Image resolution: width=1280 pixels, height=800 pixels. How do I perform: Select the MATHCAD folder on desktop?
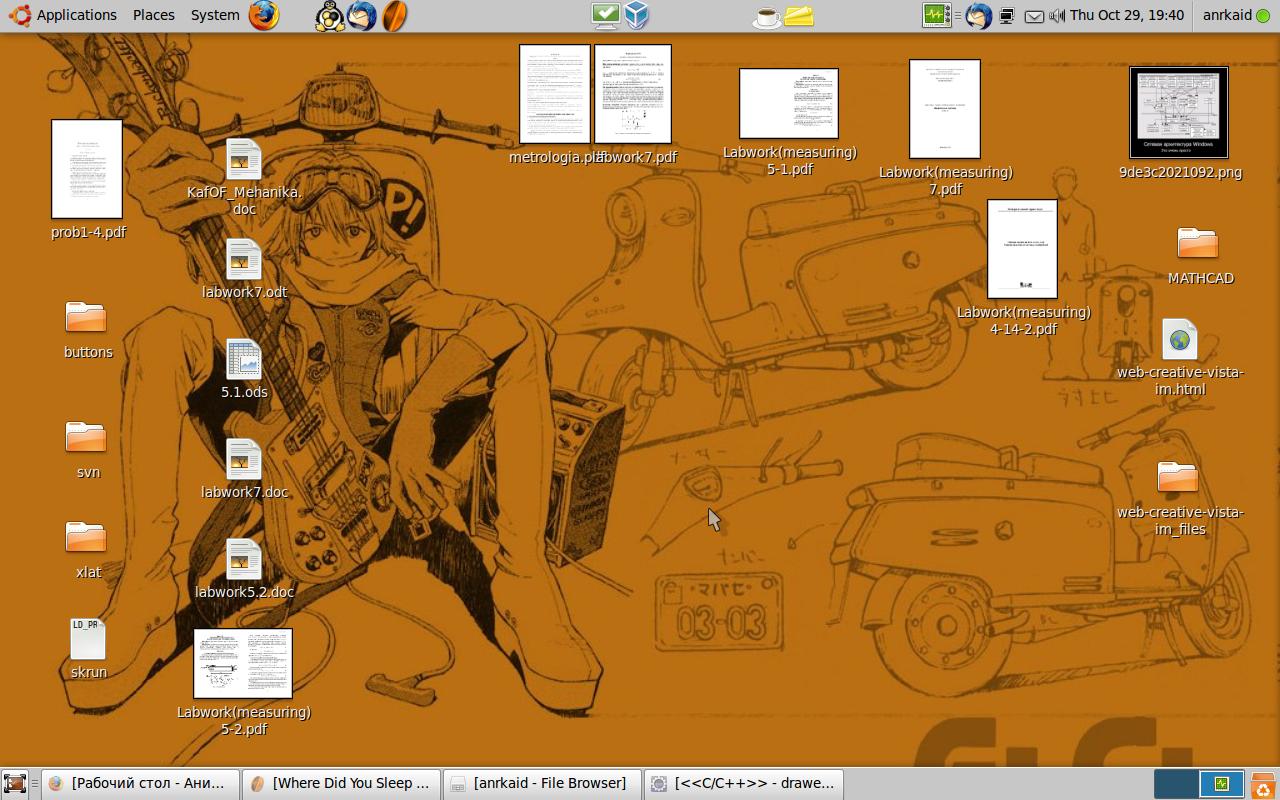click(x=1198, y=243)
